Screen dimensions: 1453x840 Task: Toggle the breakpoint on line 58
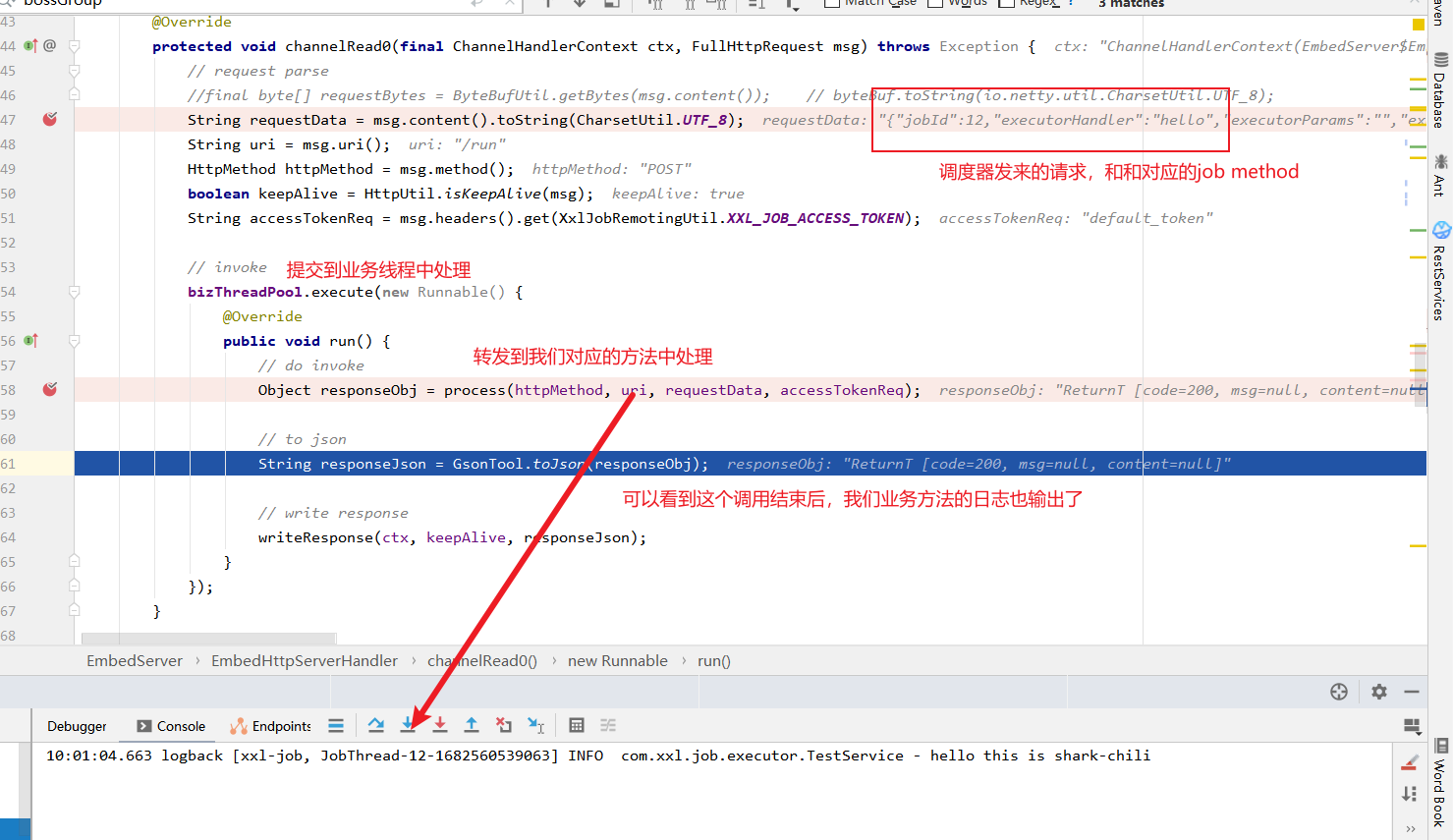coord(49,390)
